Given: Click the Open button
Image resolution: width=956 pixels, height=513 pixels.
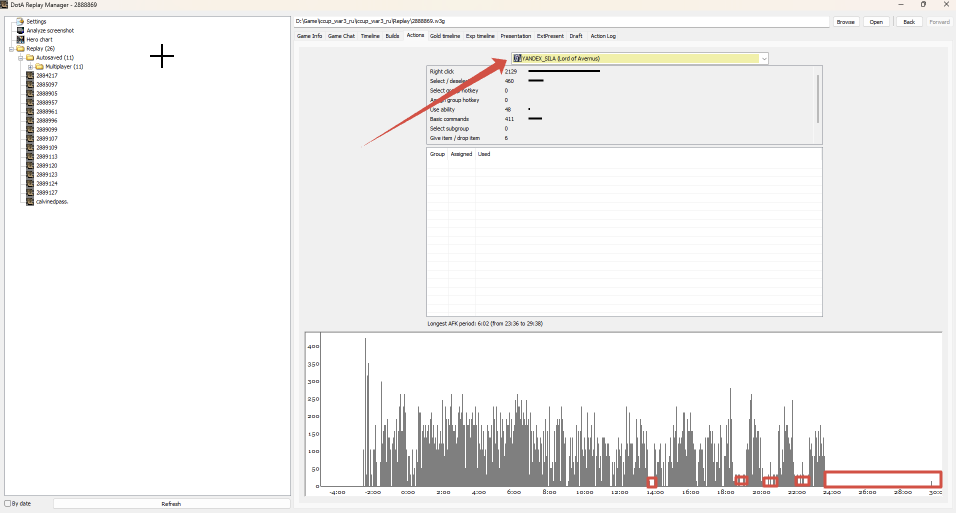Looking at the screenshot, I should point(876,22).
